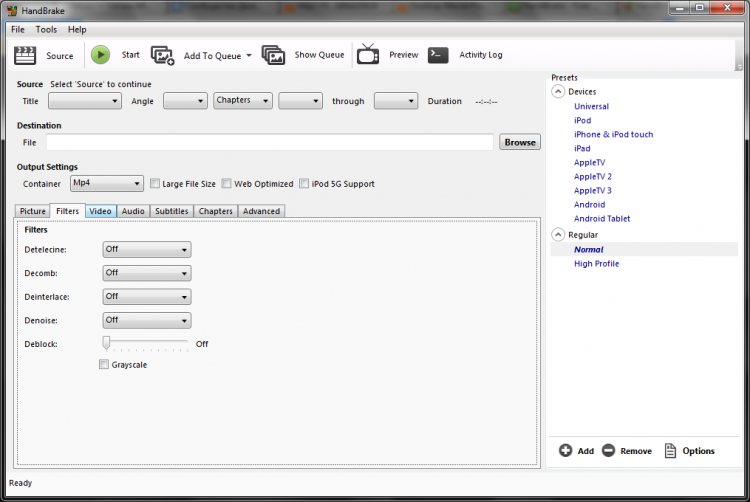Click the Preview television icon

click(368, 54)
